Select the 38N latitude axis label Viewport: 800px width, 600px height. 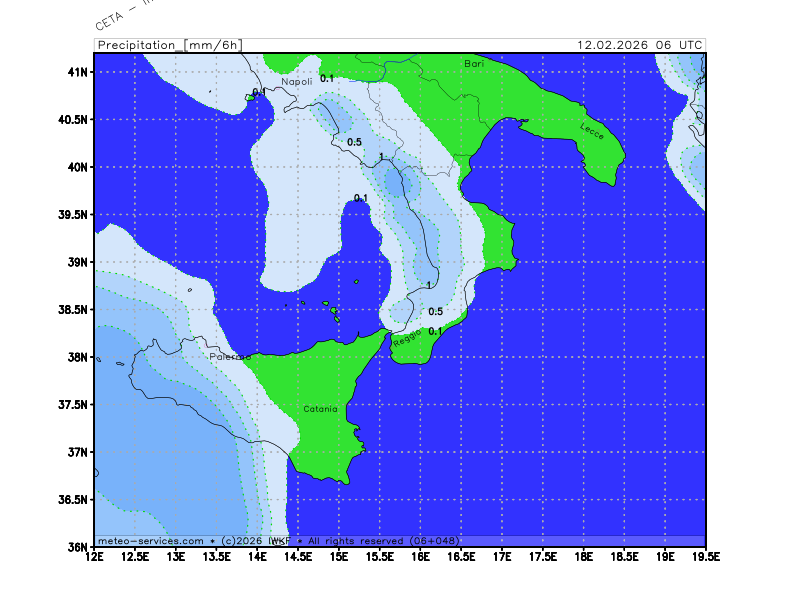pos(78,357)
